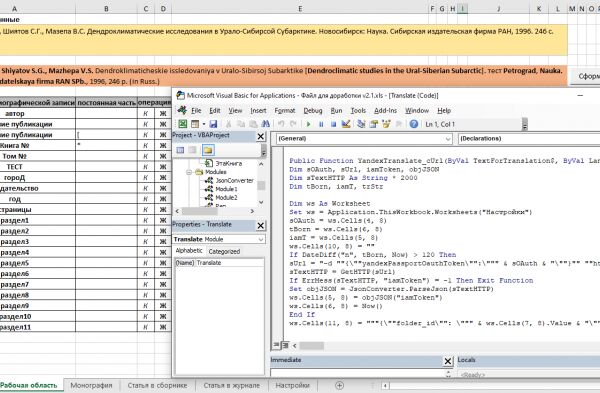Open the Run menu
600x393 pixels.
click(336, 110)
